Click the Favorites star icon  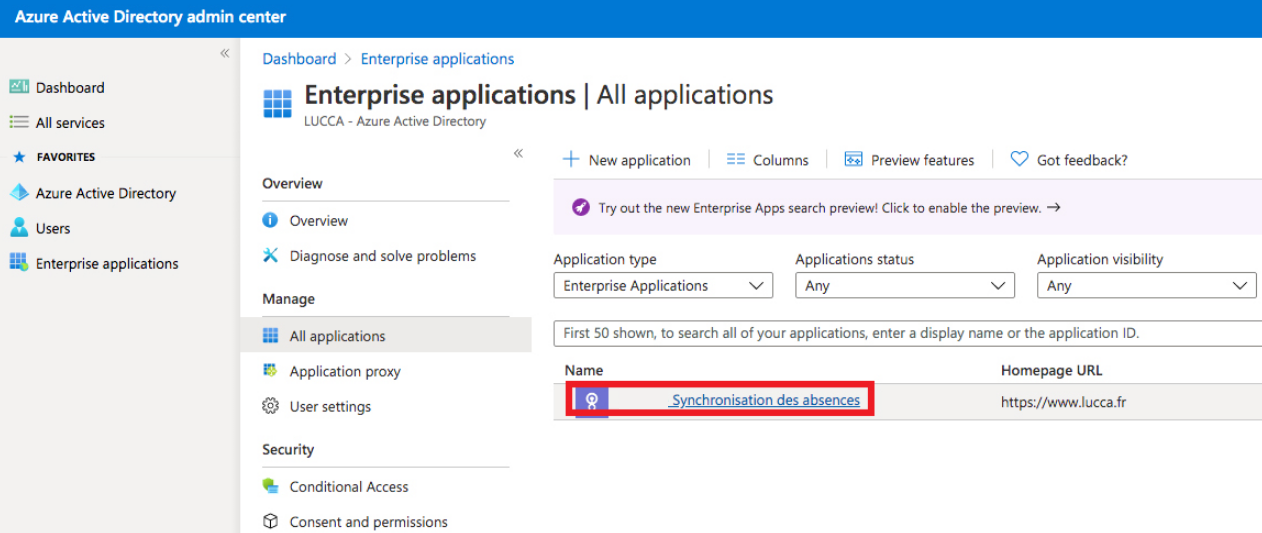[18, 157]
